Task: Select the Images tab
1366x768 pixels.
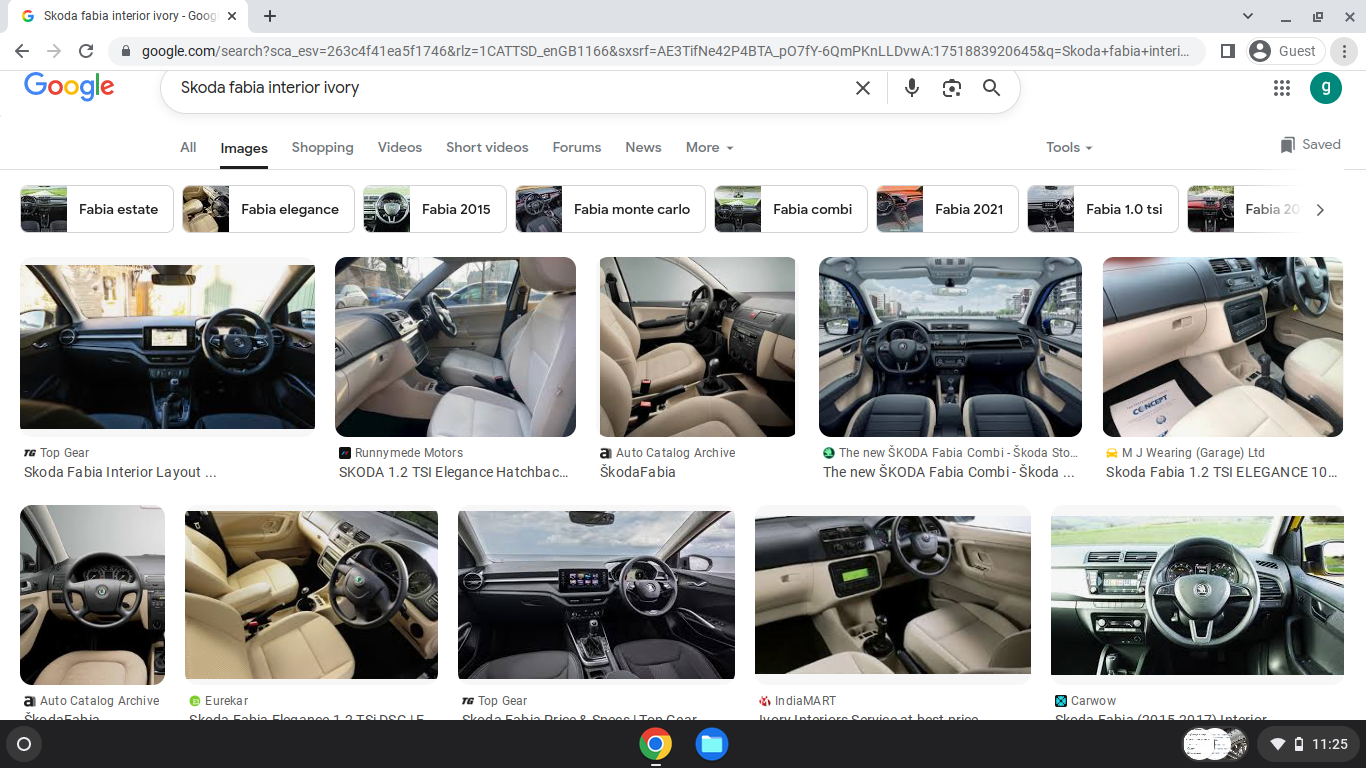Action: pos(244,148)
